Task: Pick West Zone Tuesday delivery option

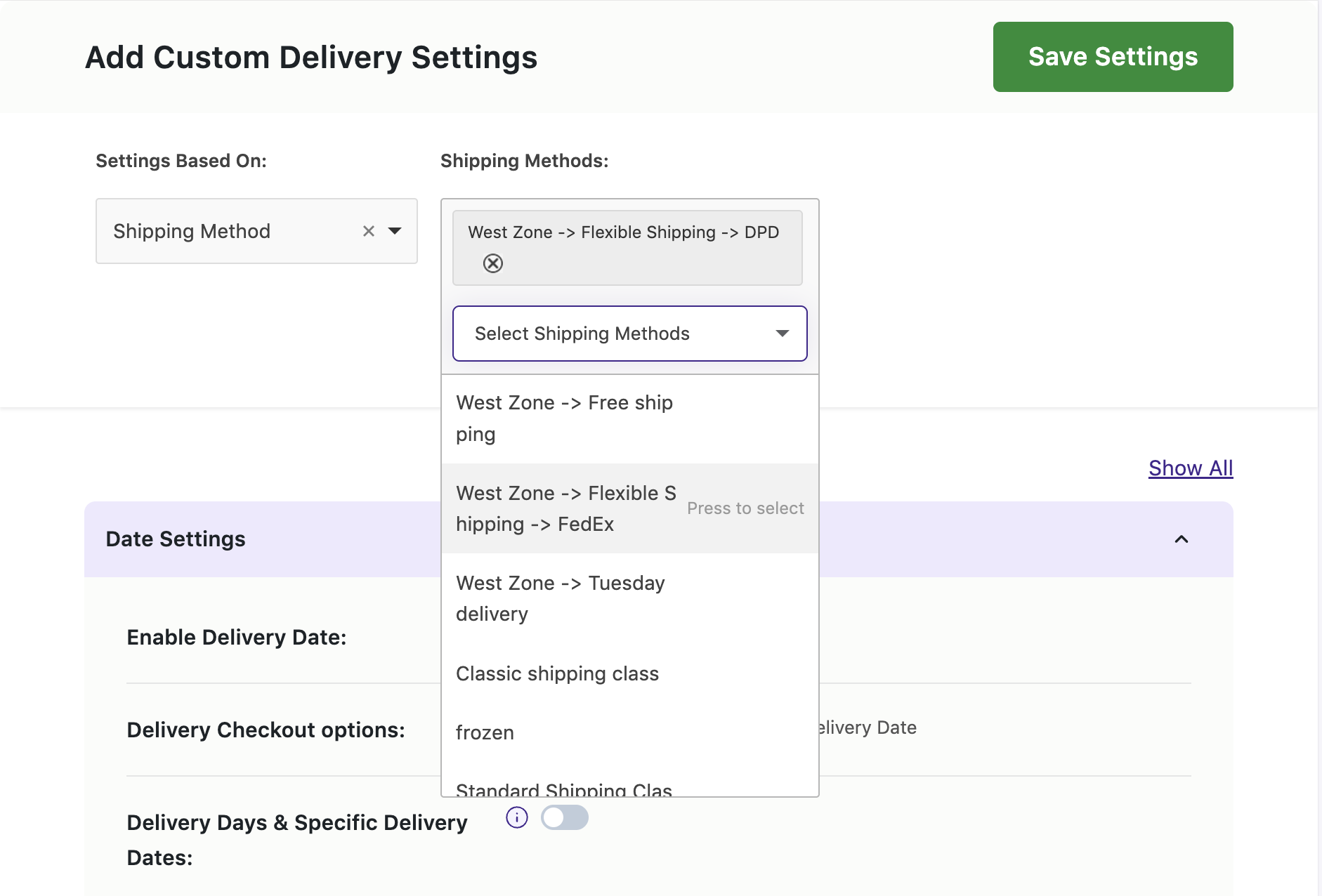Action: [x=560, y=598]
